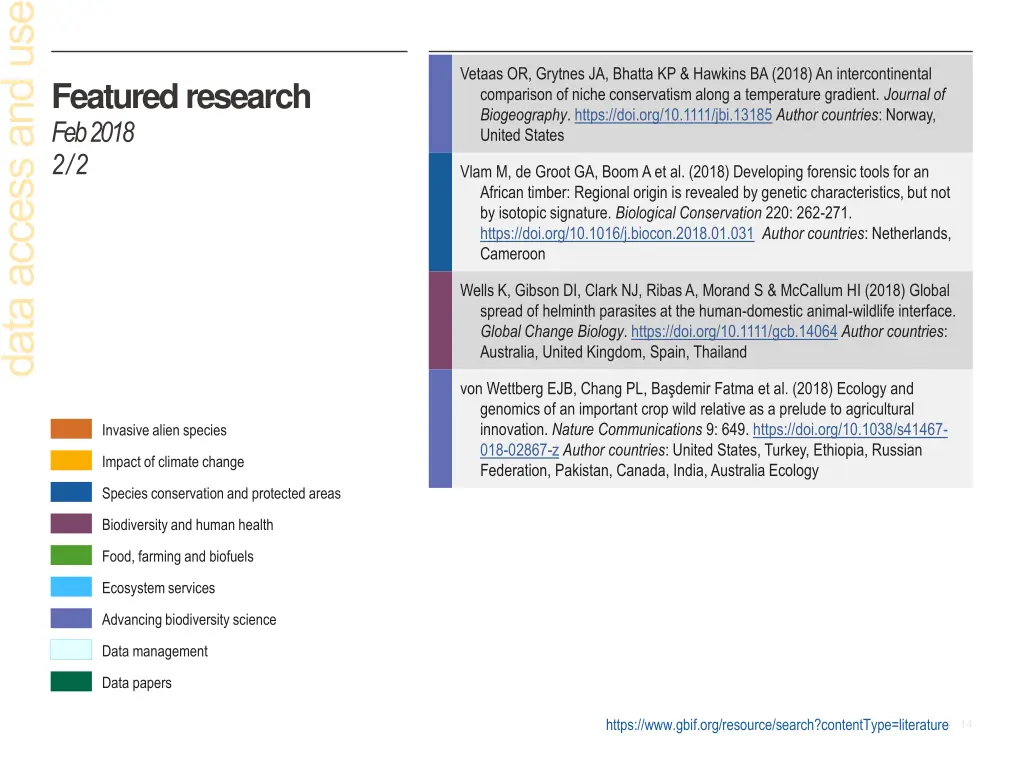Click the blue bar beside the Vlam citation

pyautogui.click(x=440, y=212)
